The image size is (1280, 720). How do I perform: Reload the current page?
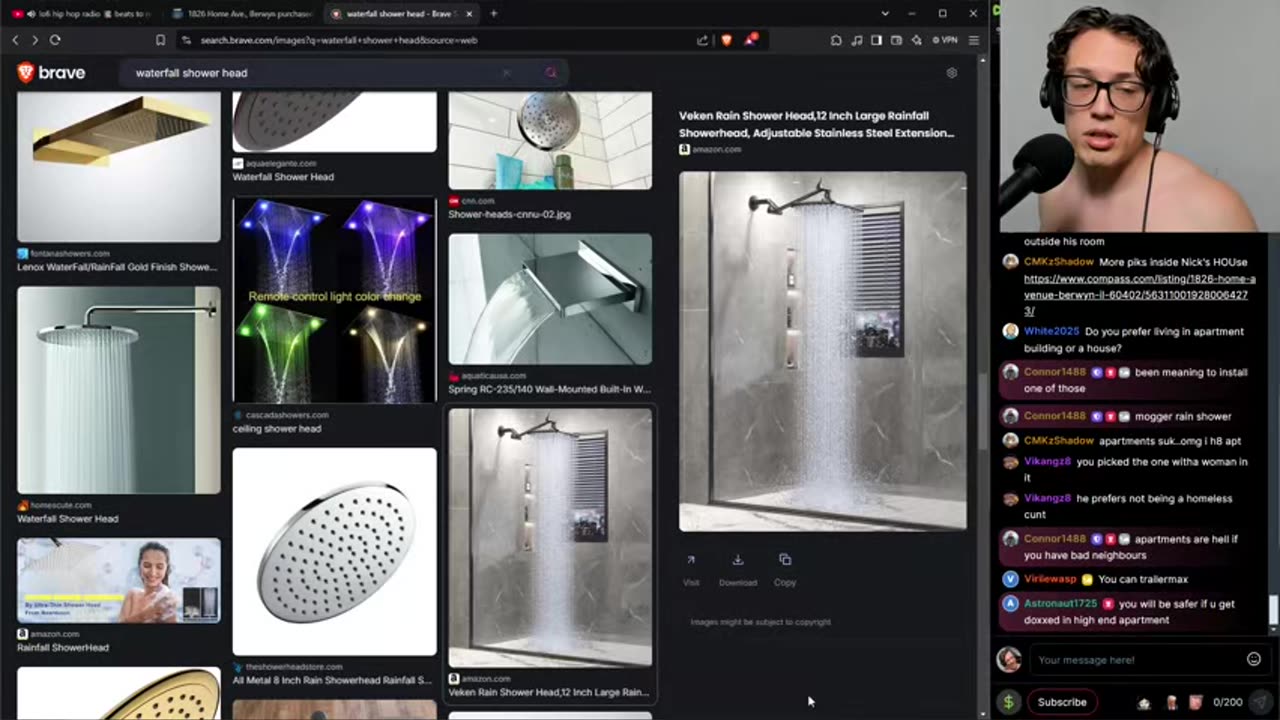pyautogui.click(x=55, y=40)
